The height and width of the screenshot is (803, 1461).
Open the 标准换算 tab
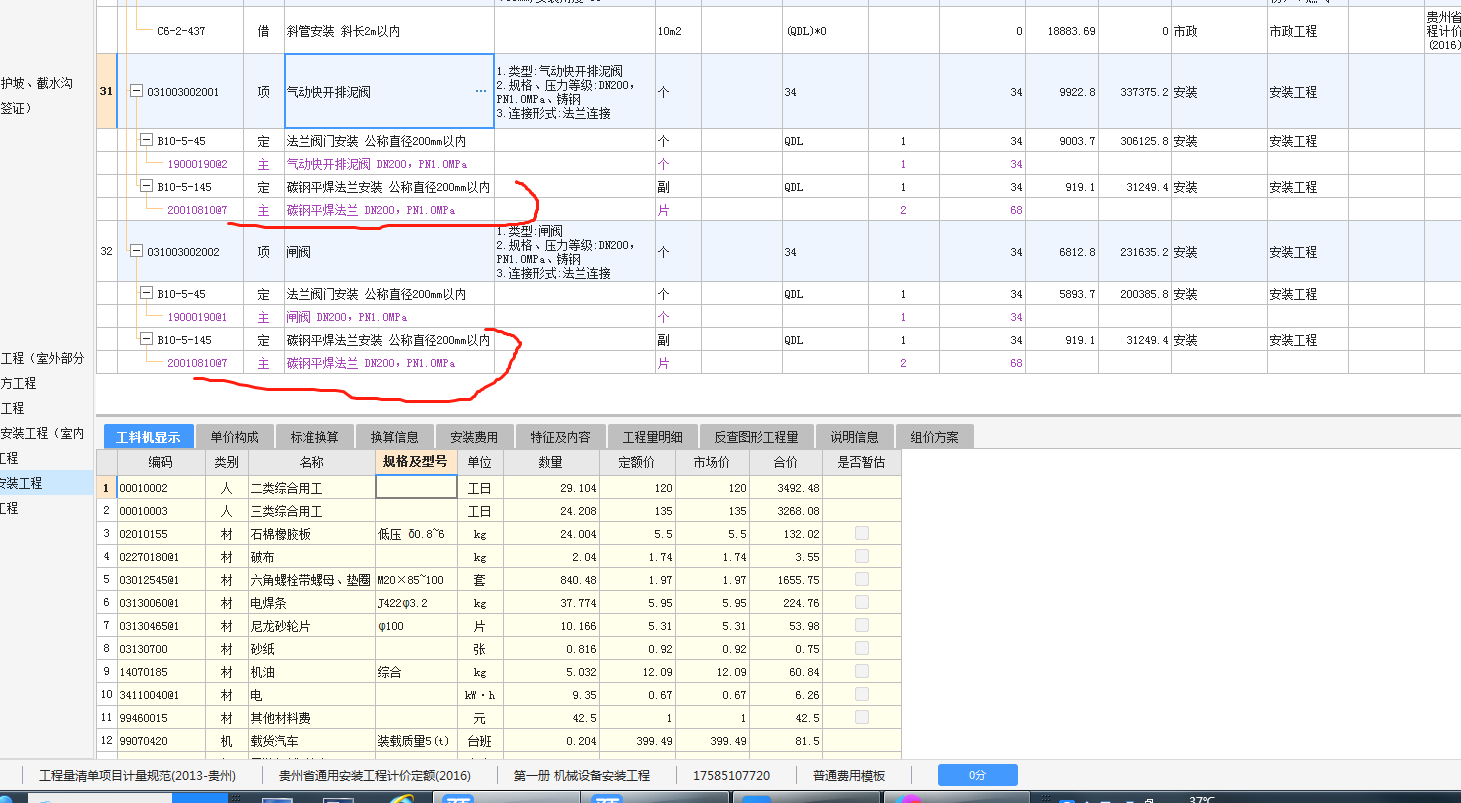pyautogui.click(x=314, y=437)
